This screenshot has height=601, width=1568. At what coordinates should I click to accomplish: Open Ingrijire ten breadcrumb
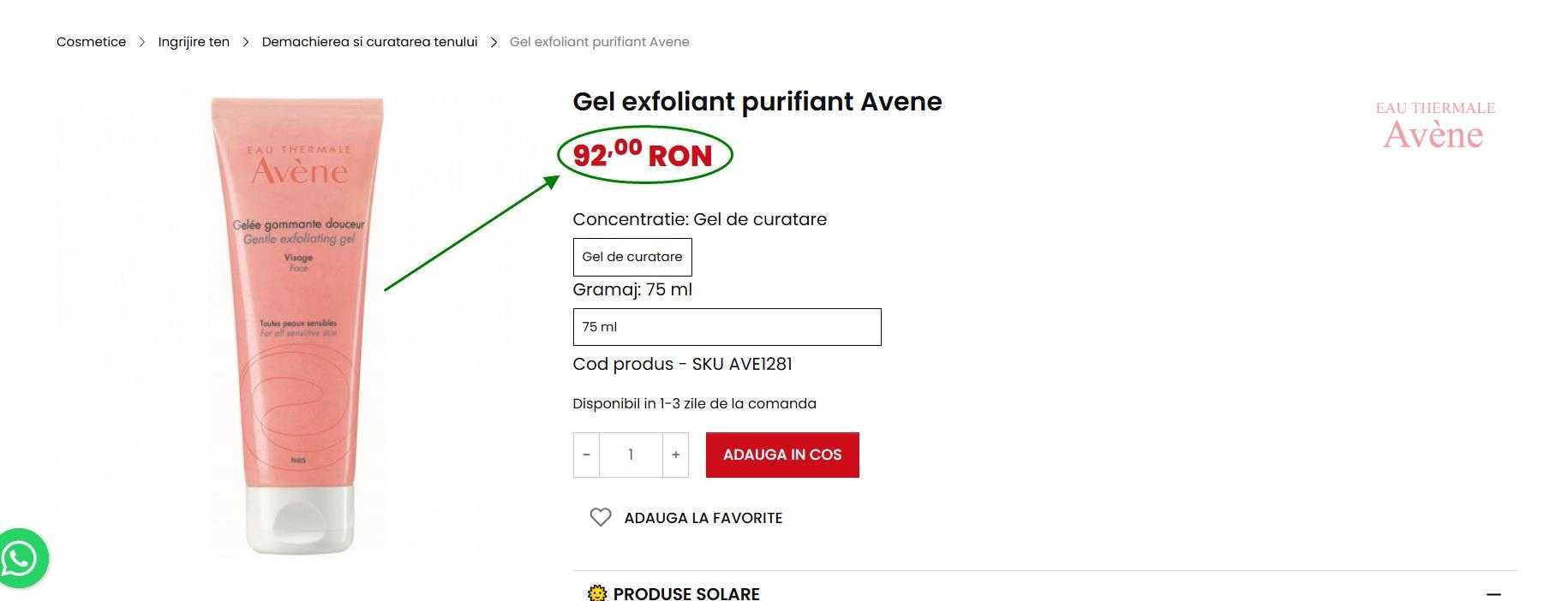click(194, 42)
